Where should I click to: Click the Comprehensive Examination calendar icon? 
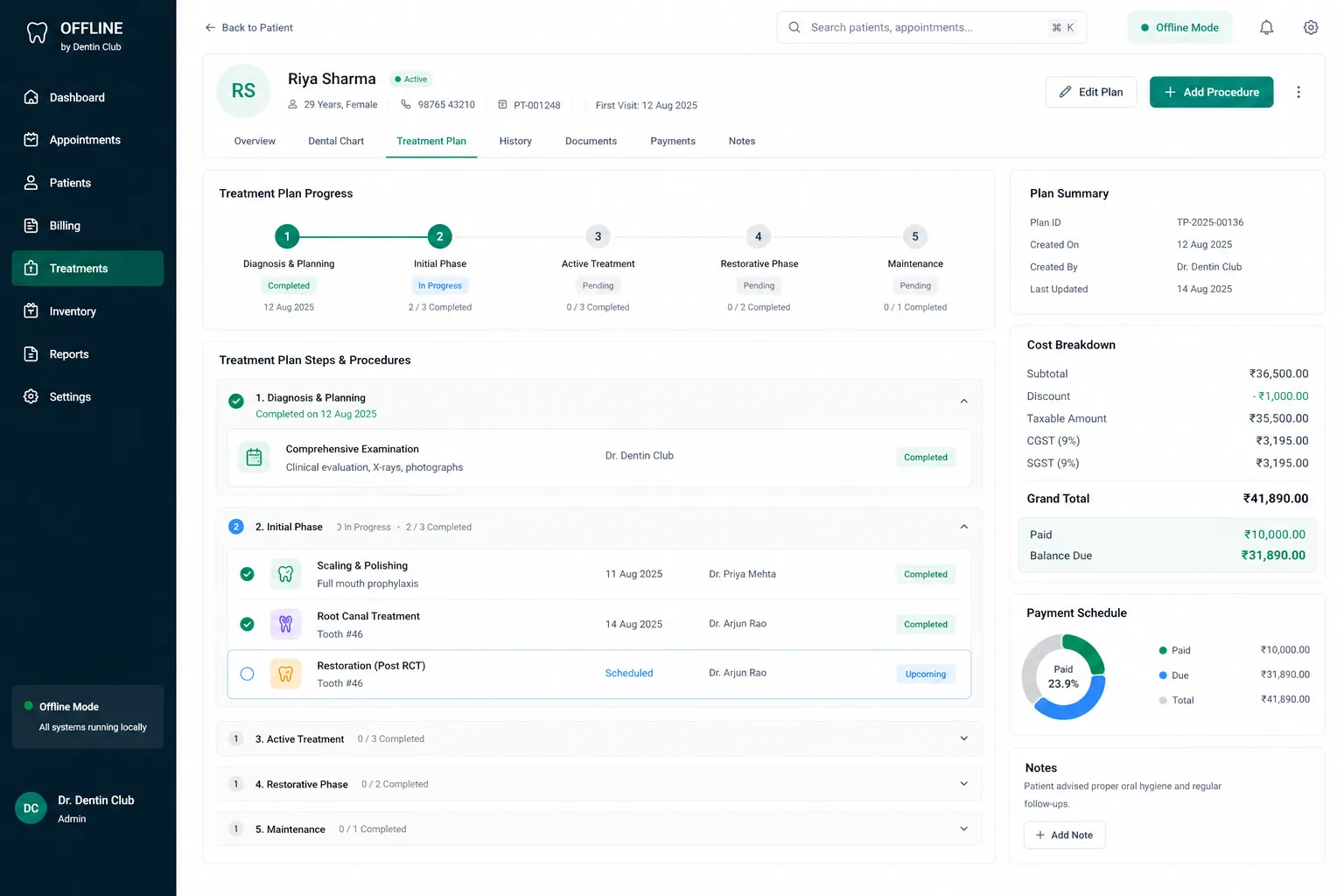254,458
